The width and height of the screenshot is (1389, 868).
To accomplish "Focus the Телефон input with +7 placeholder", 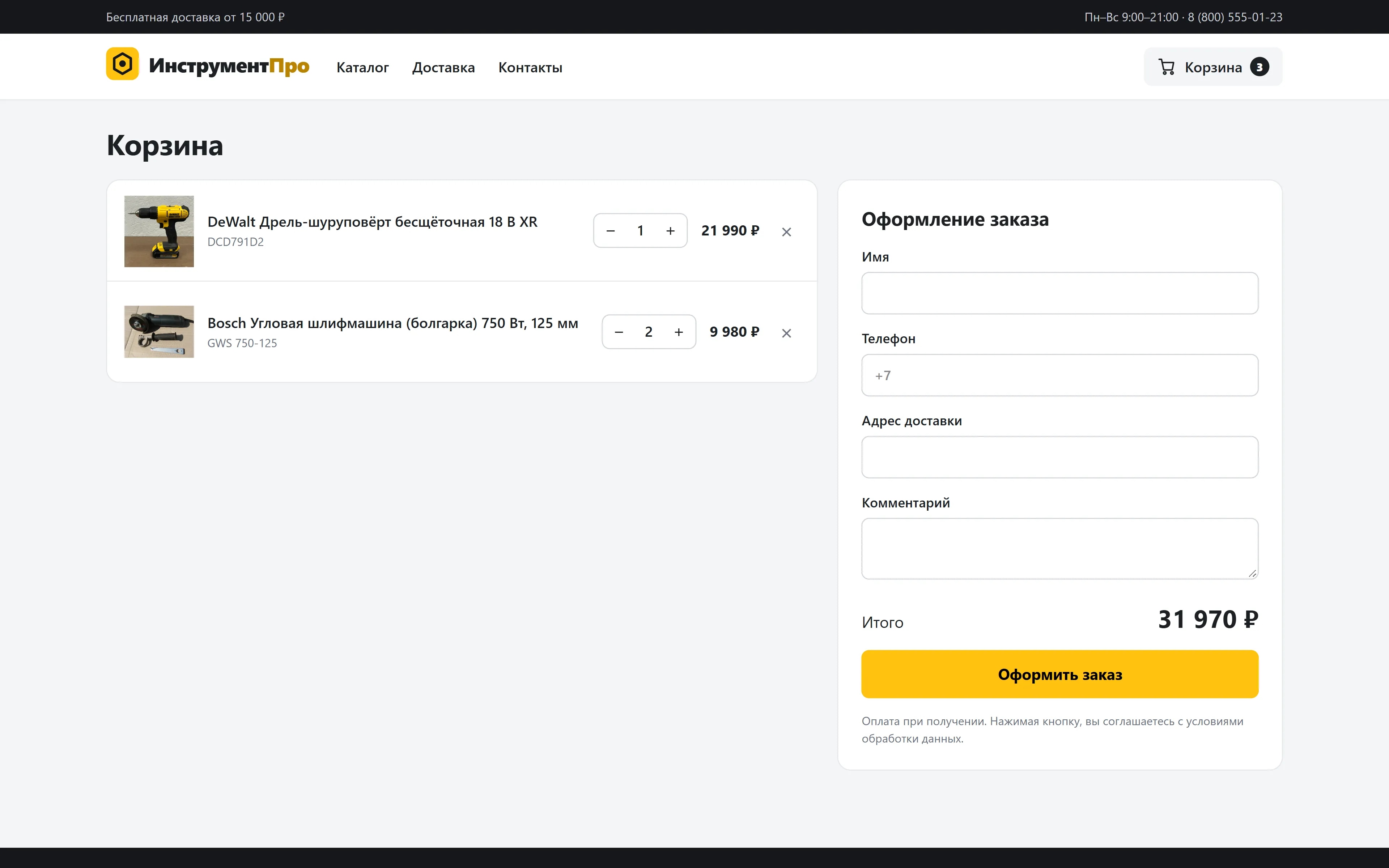I will [1059, 375].
